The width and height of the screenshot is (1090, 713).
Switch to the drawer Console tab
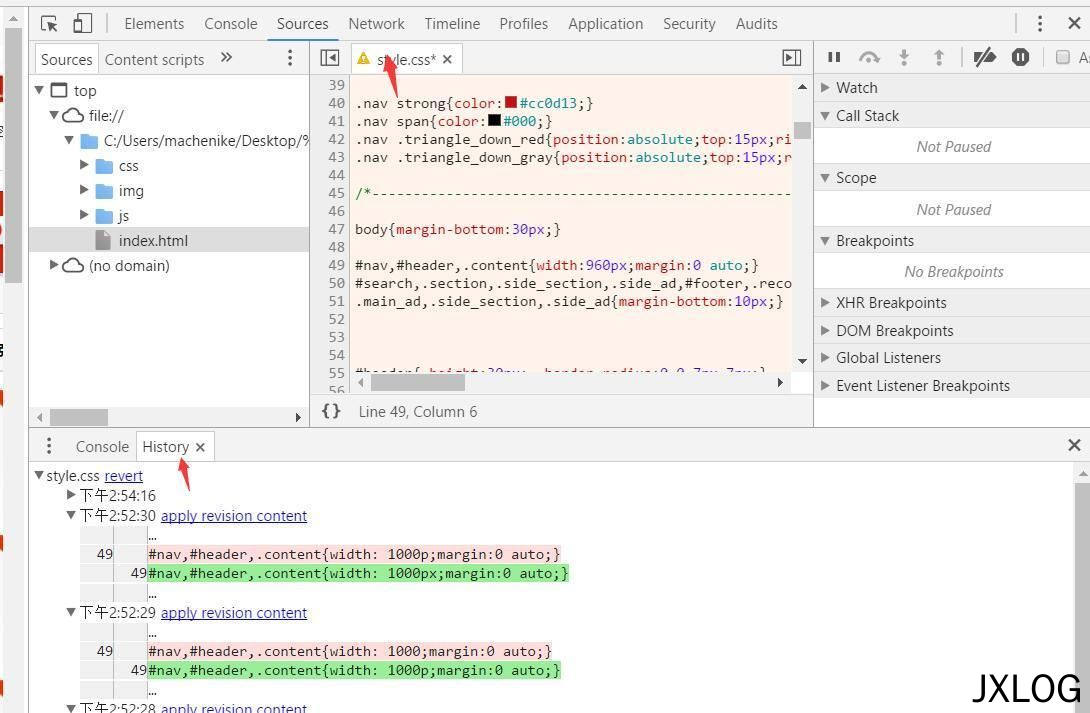[102, 447]
